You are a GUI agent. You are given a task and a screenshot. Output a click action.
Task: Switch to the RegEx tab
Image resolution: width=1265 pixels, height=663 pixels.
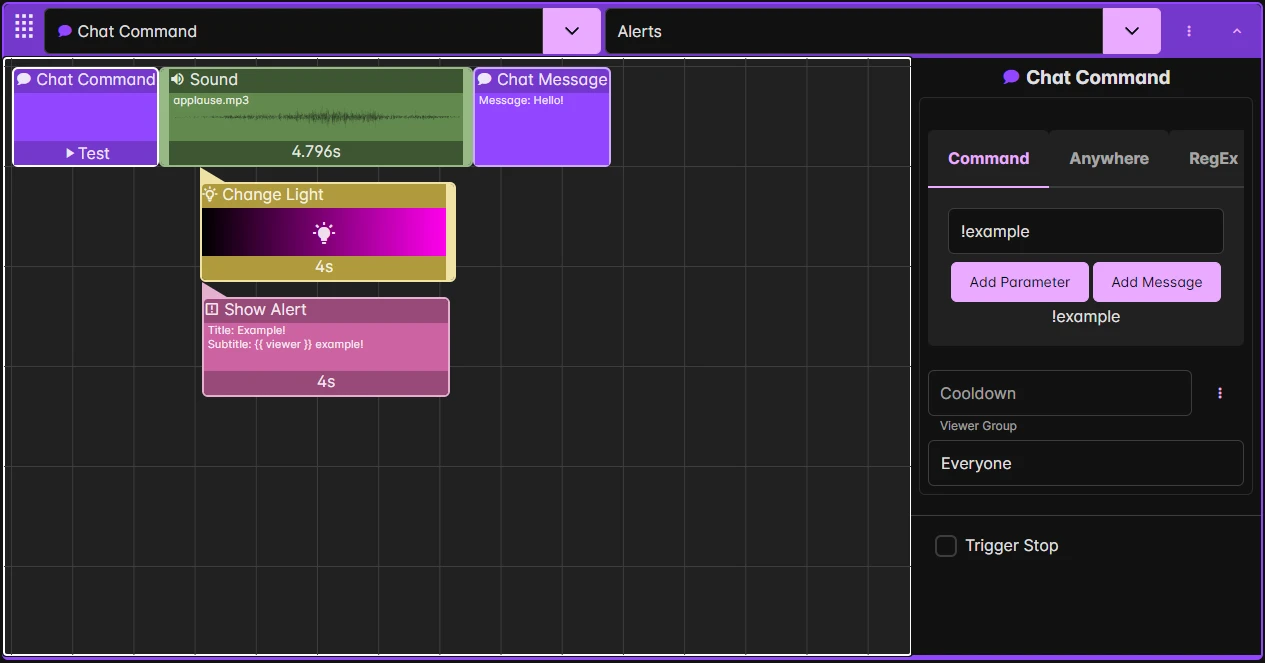coord(1208,158)
